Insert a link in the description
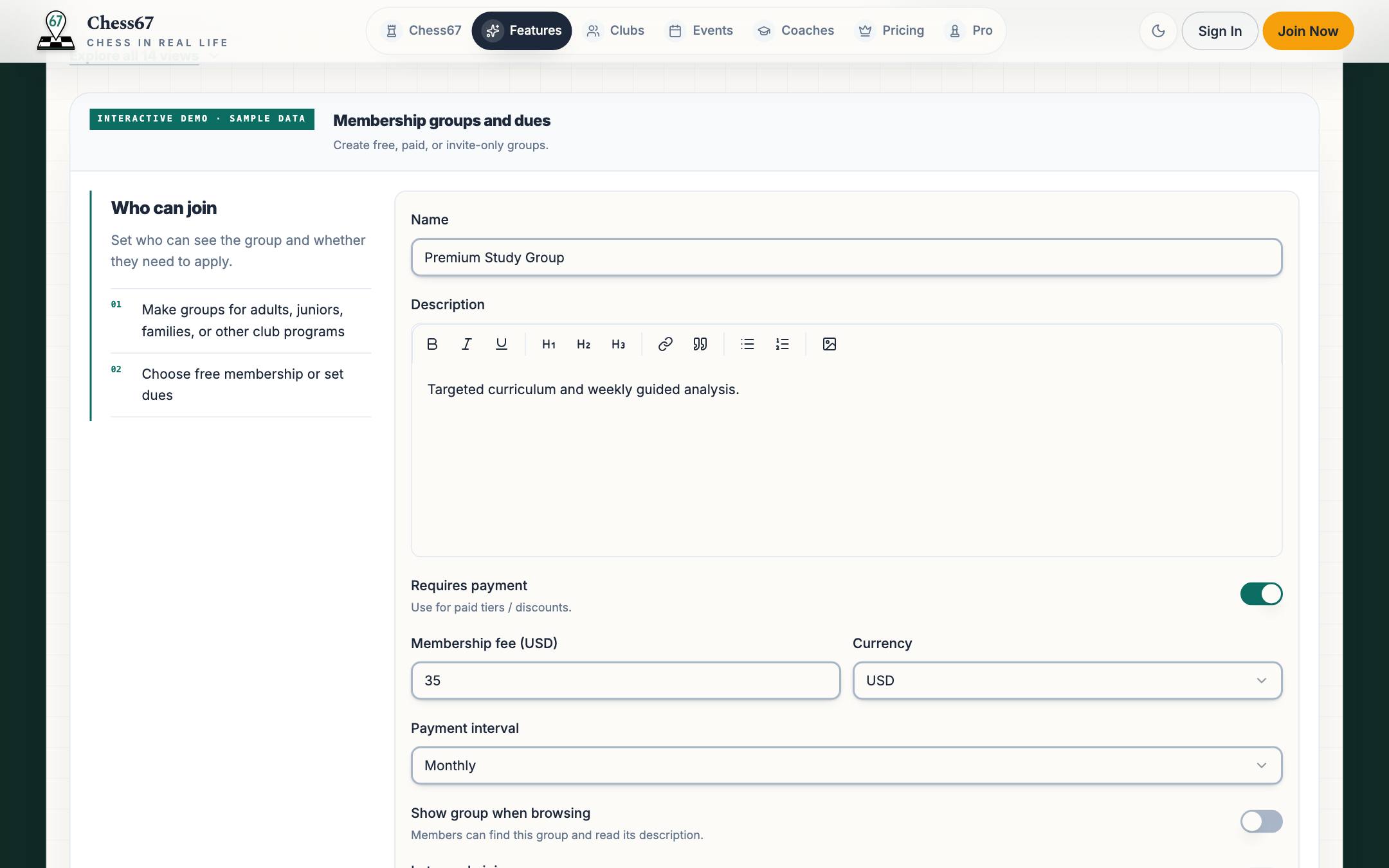This screenshot has width=1389, height=868. 666,344
